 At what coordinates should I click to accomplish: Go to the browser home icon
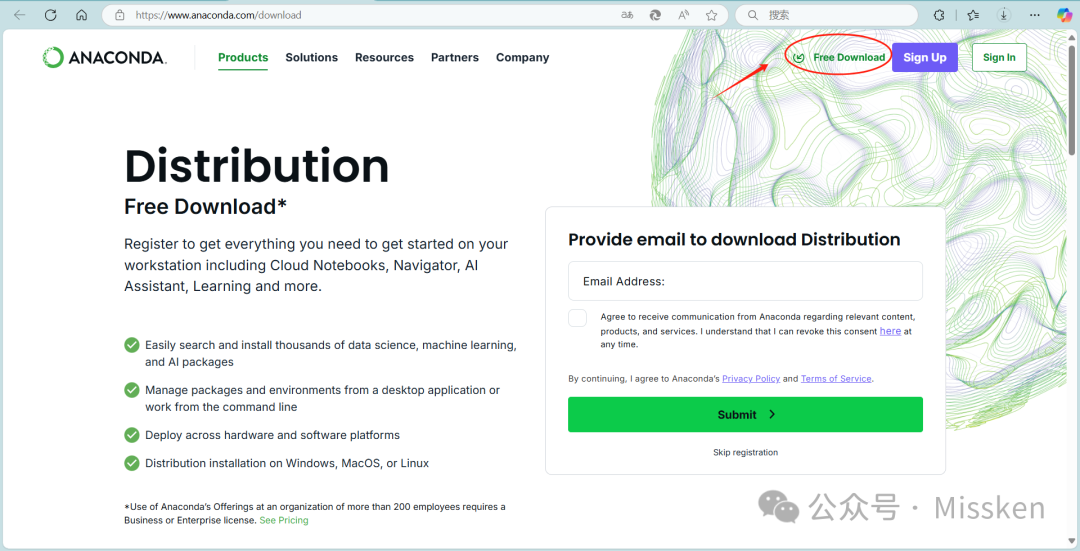(81, 14)
